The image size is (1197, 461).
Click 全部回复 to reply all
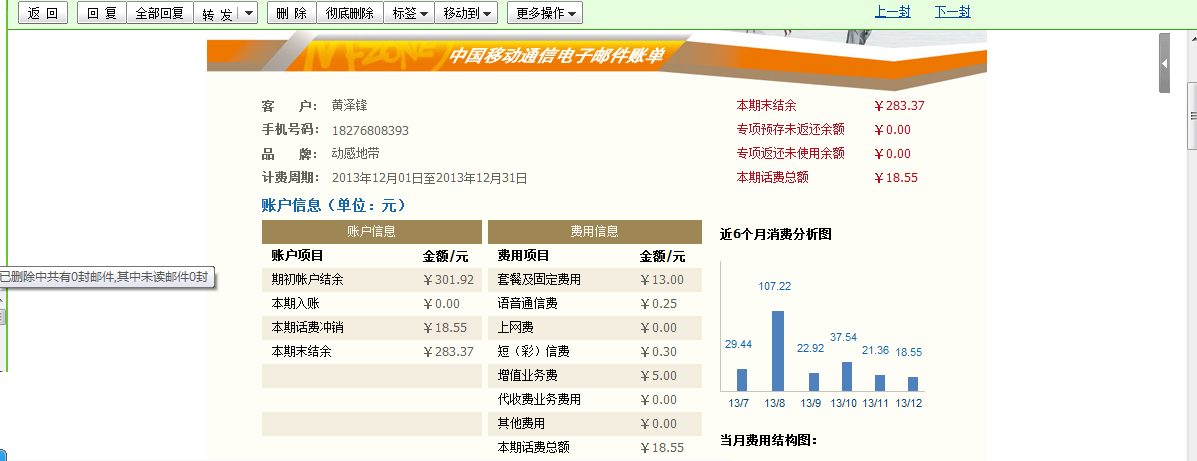159,13
